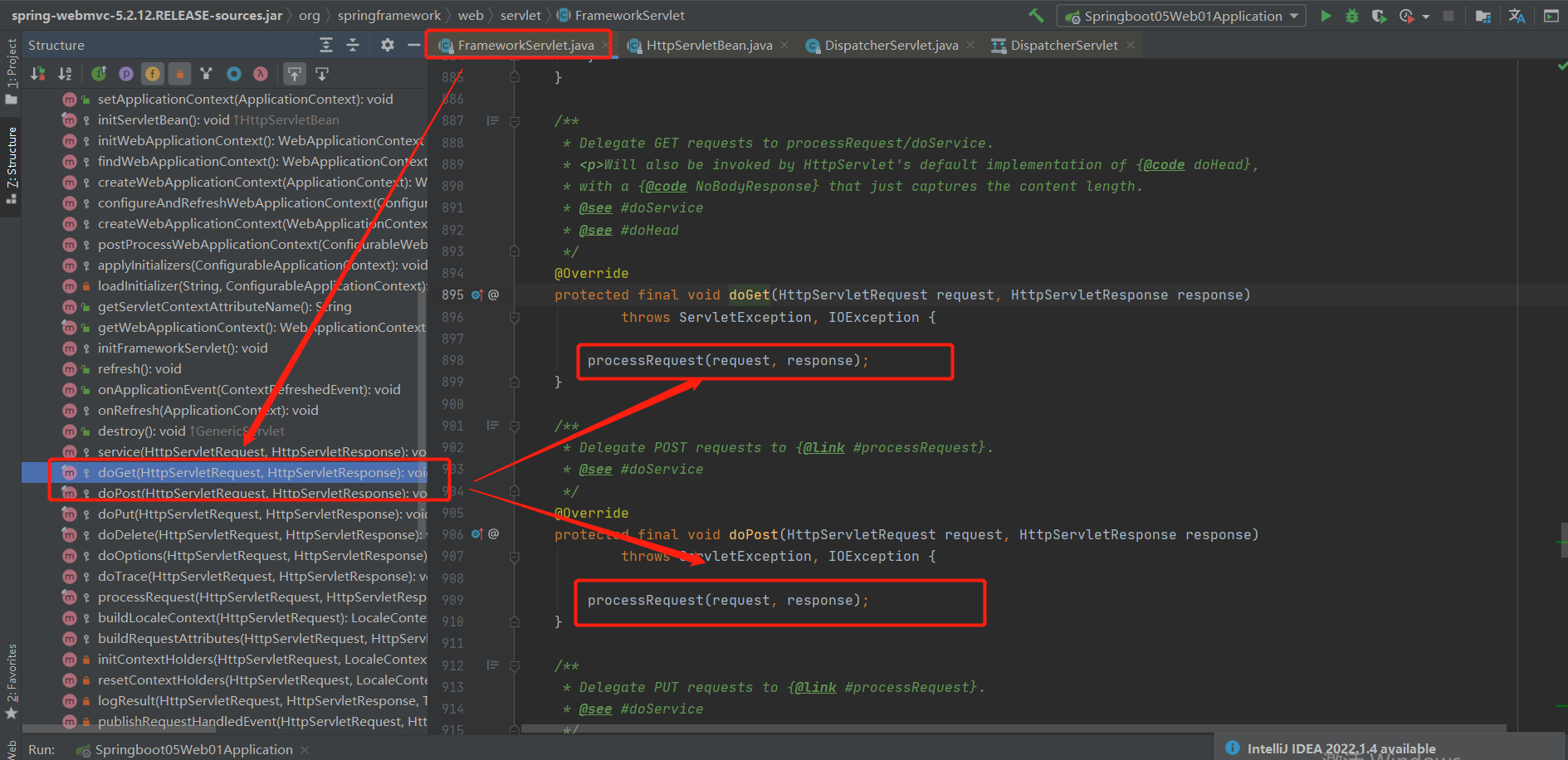Click override gutter icon on line 895
Image resolution: width=1568 pixels, height=760 pixels.
click(x=477, y=295)
